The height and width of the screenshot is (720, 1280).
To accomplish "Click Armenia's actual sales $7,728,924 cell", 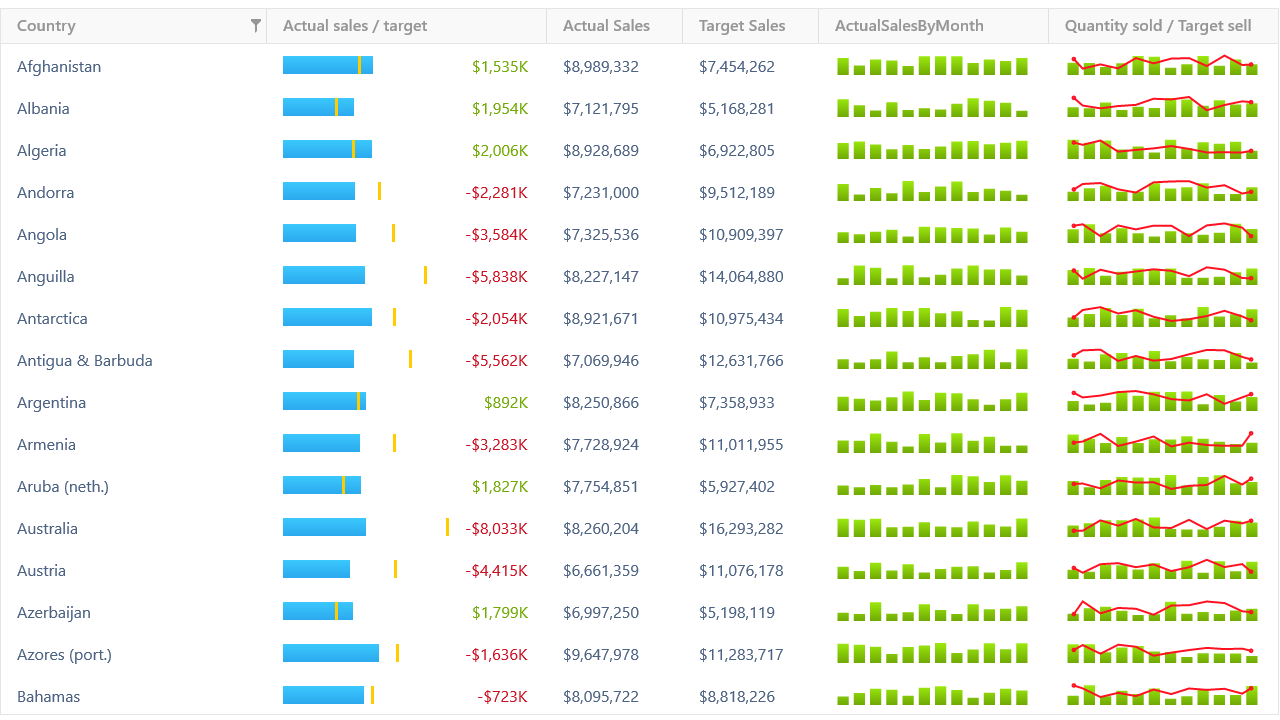I will click(x=601, y=444).
